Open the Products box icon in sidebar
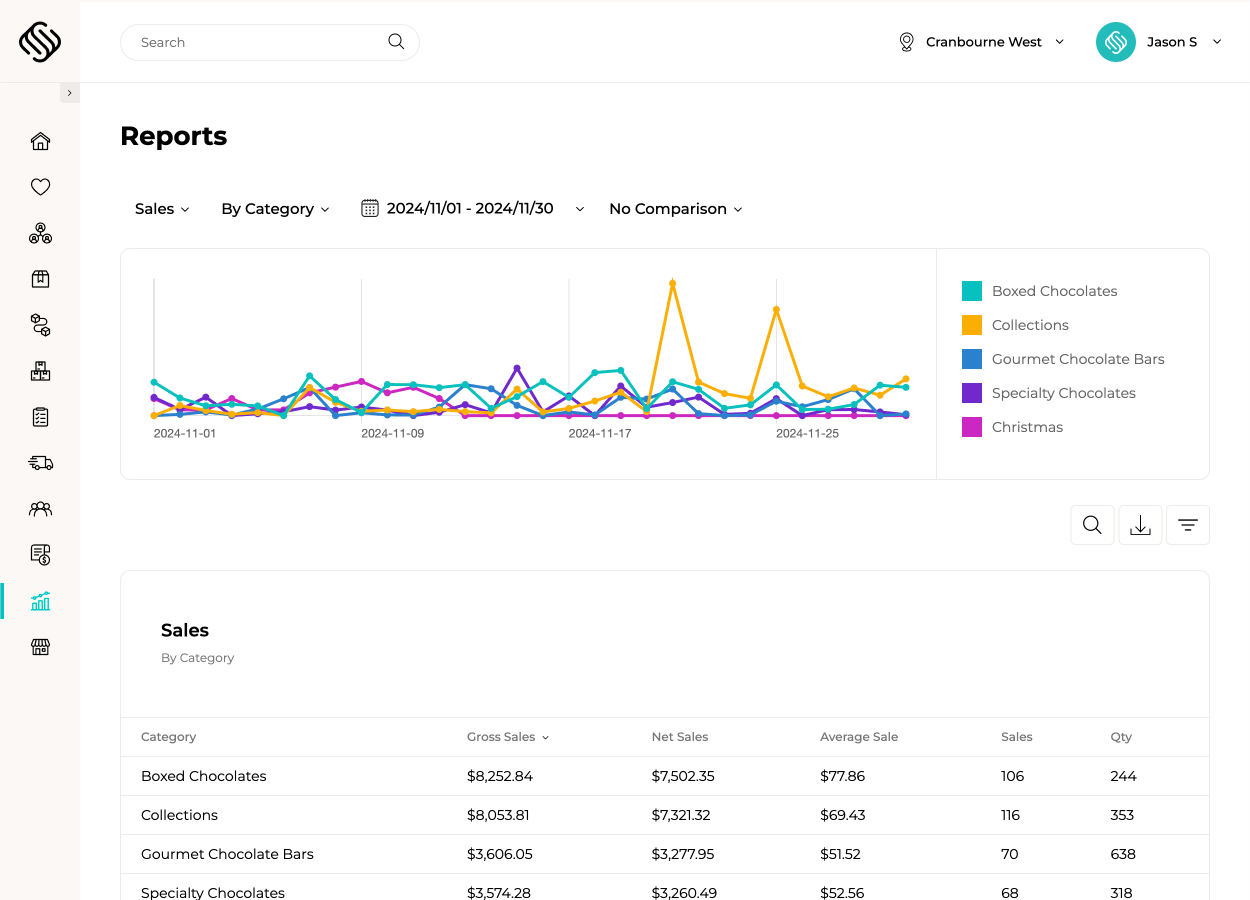Image resolution: width=1250 pixels, height=900 pixels. point(40,279)
